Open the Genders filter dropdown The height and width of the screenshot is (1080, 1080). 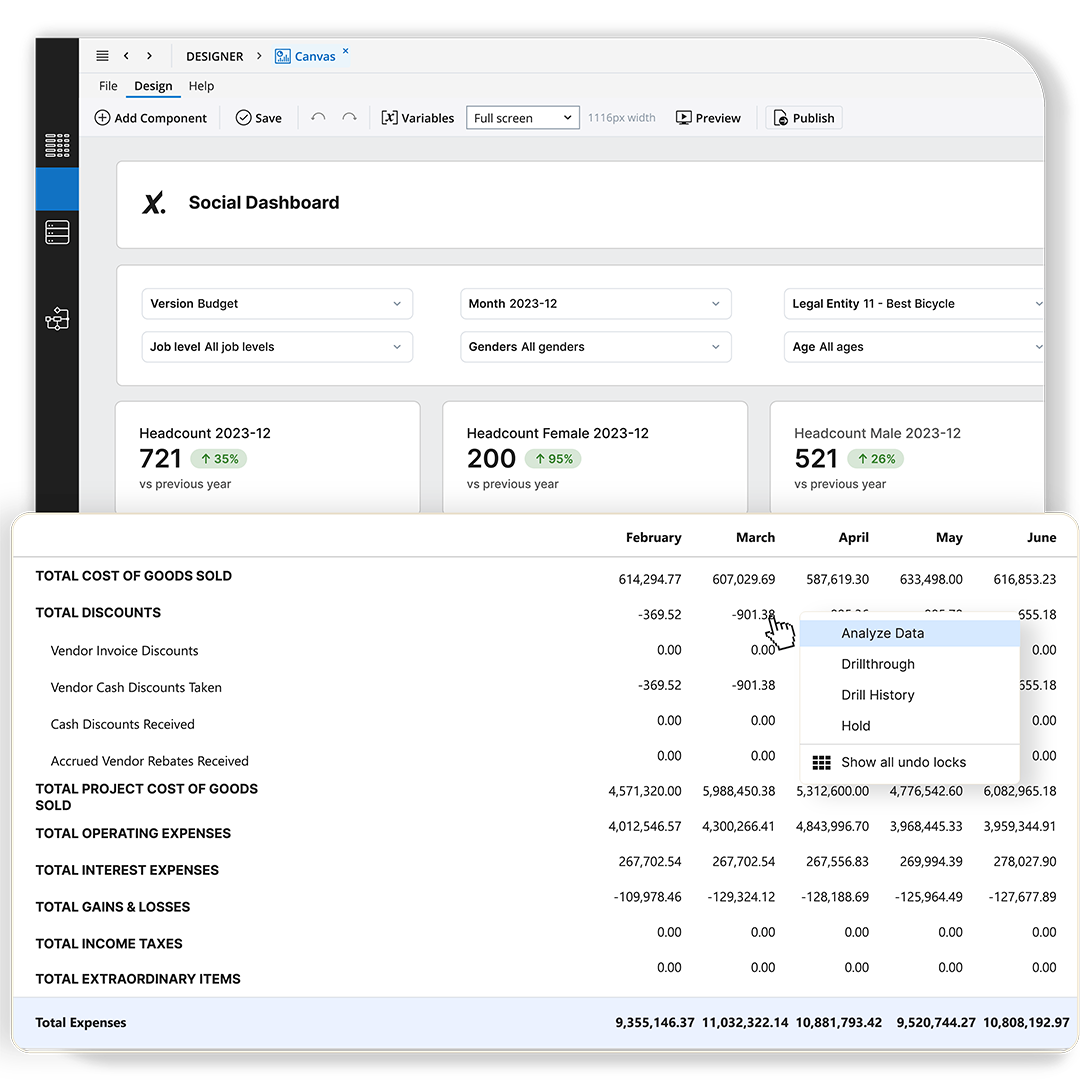coord(595,346)
